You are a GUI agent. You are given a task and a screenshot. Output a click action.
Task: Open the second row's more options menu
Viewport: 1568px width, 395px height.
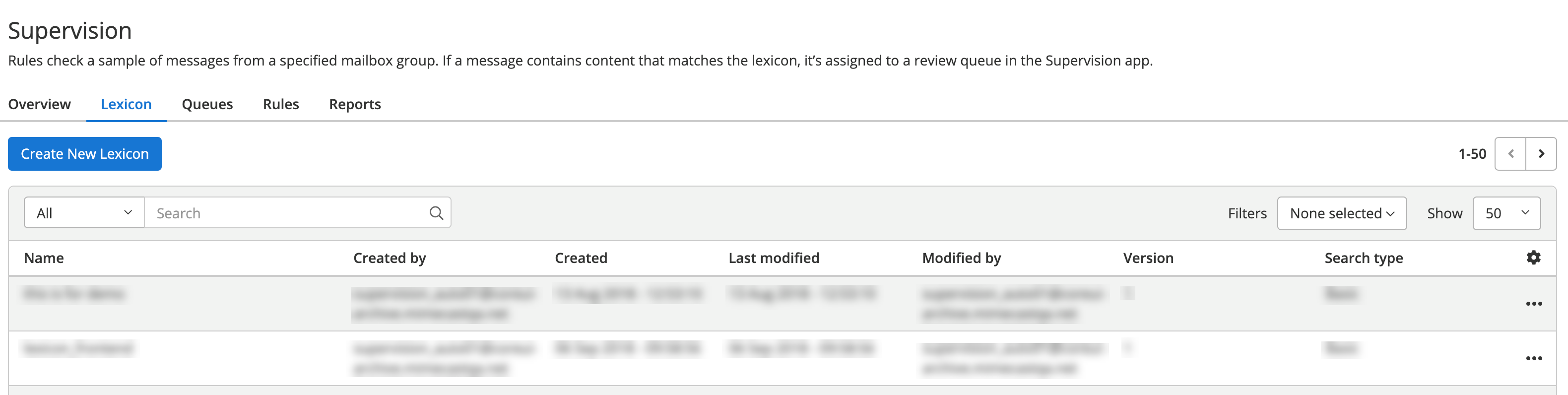[1533, 358]
